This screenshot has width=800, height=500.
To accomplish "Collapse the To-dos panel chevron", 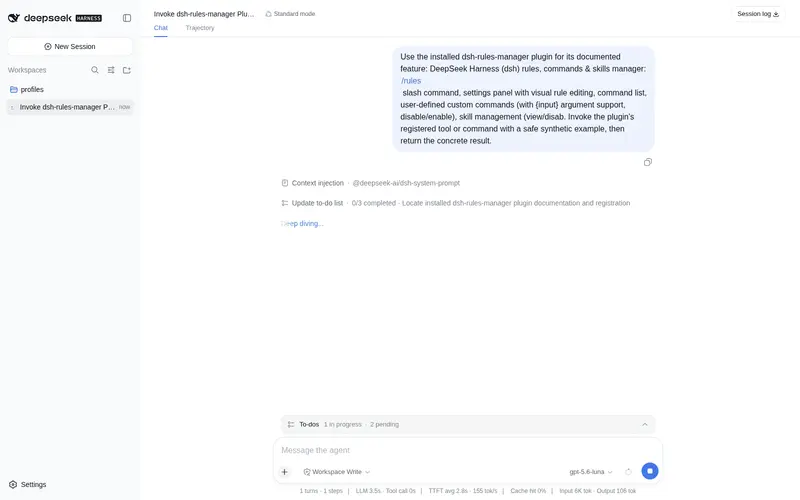I will [644, 424].
